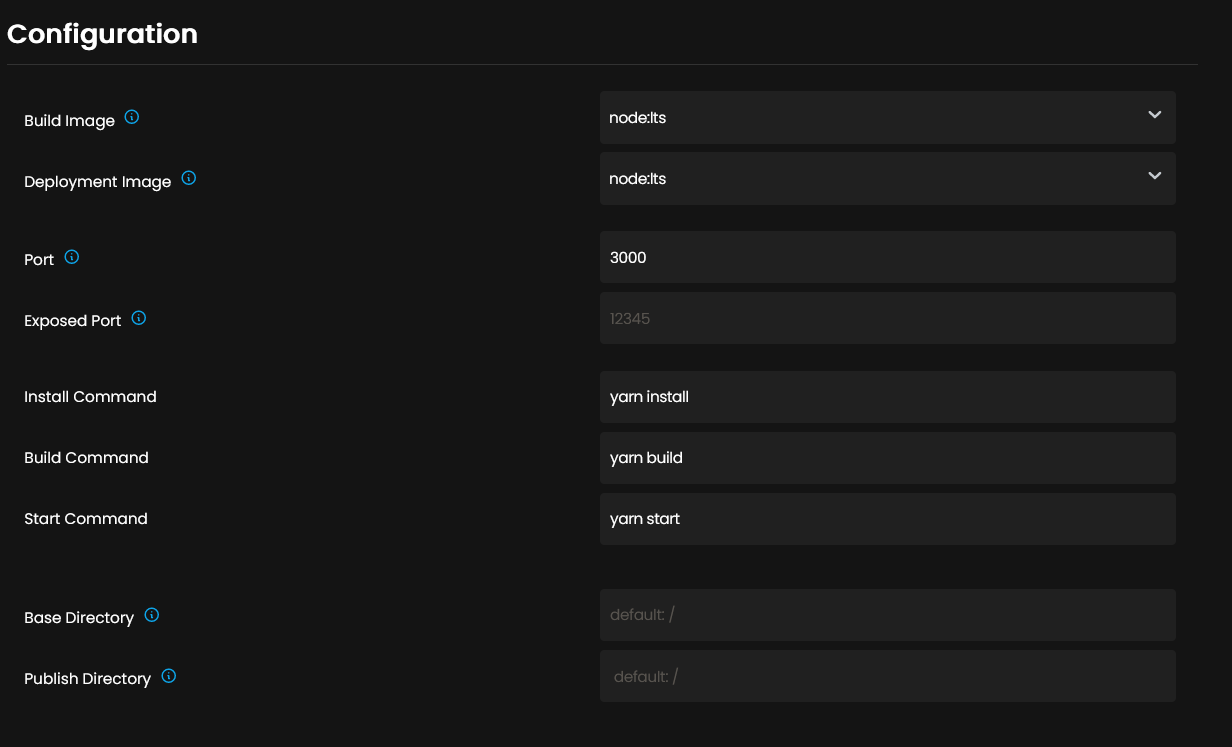Click the Publish Directory input field
1232x747 pixels.
(887, 675)
